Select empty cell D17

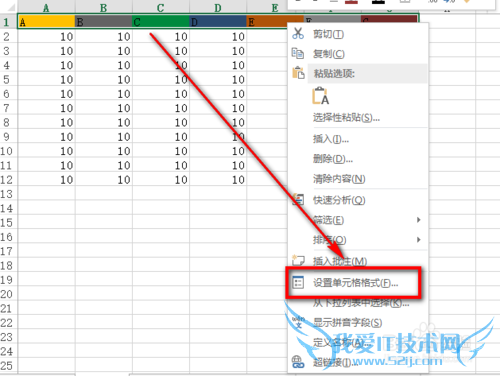[218, 251]
